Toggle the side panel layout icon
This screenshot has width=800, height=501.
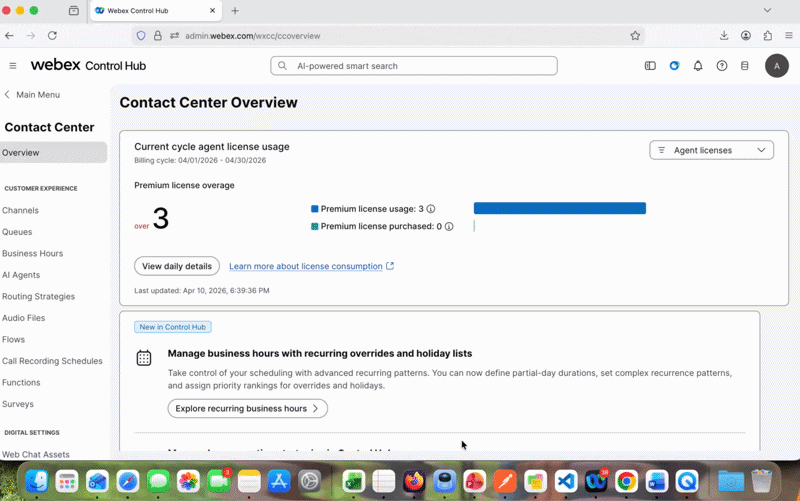(650, 66)
